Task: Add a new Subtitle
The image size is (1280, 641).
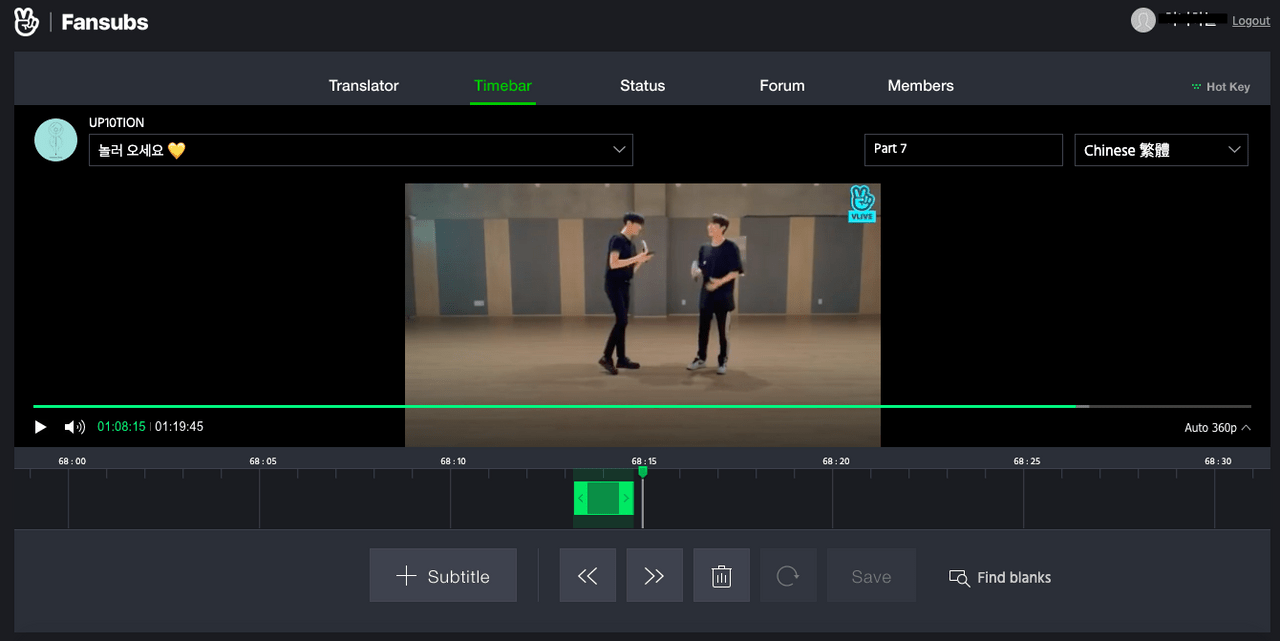Action: (443, 576)
